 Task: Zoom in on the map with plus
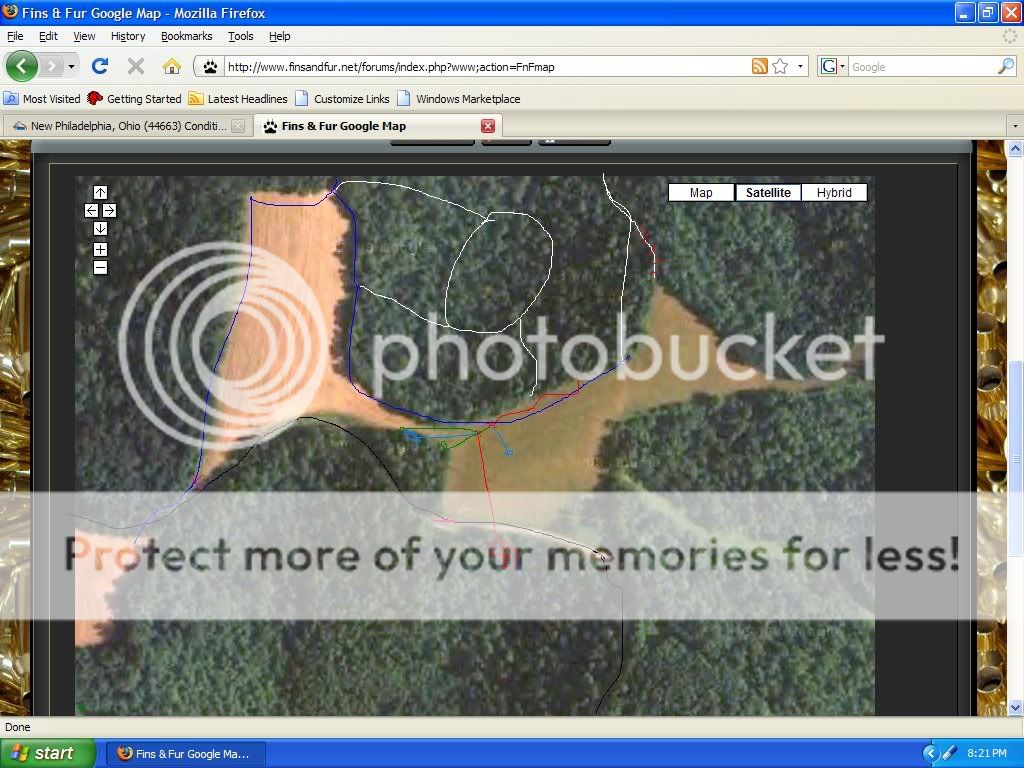[x=100, y=249]
